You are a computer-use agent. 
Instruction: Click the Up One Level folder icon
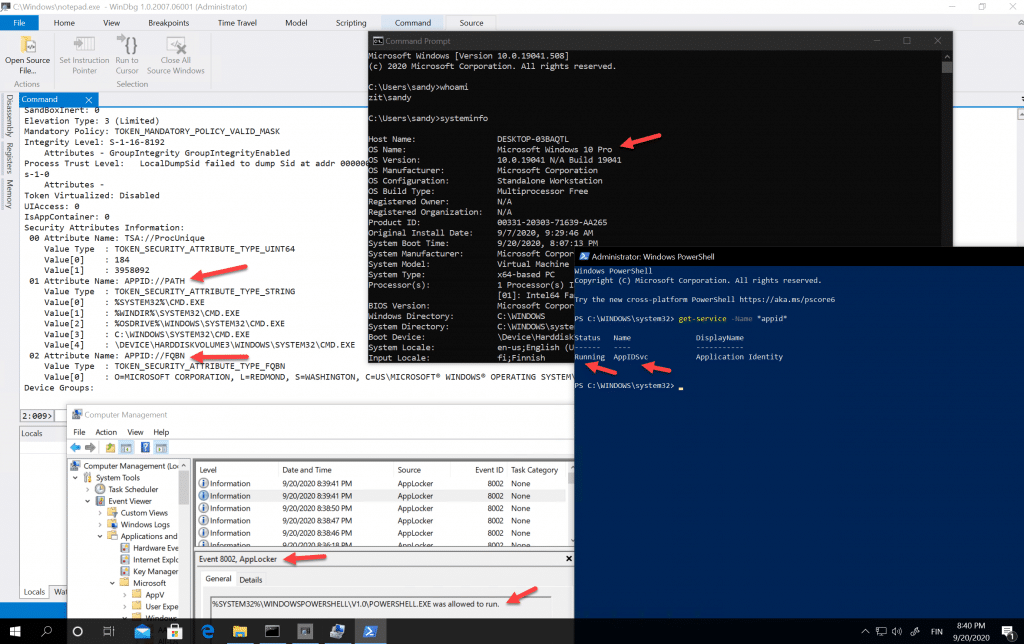pyautogui.click(x=110, y=447)
